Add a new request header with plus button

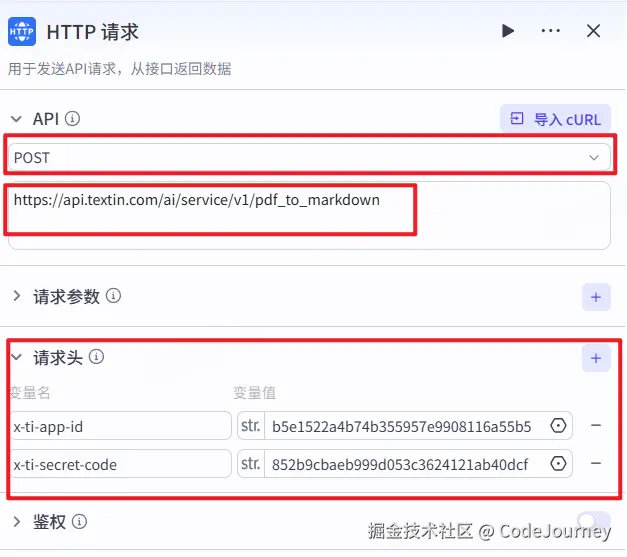coord(596,358)
